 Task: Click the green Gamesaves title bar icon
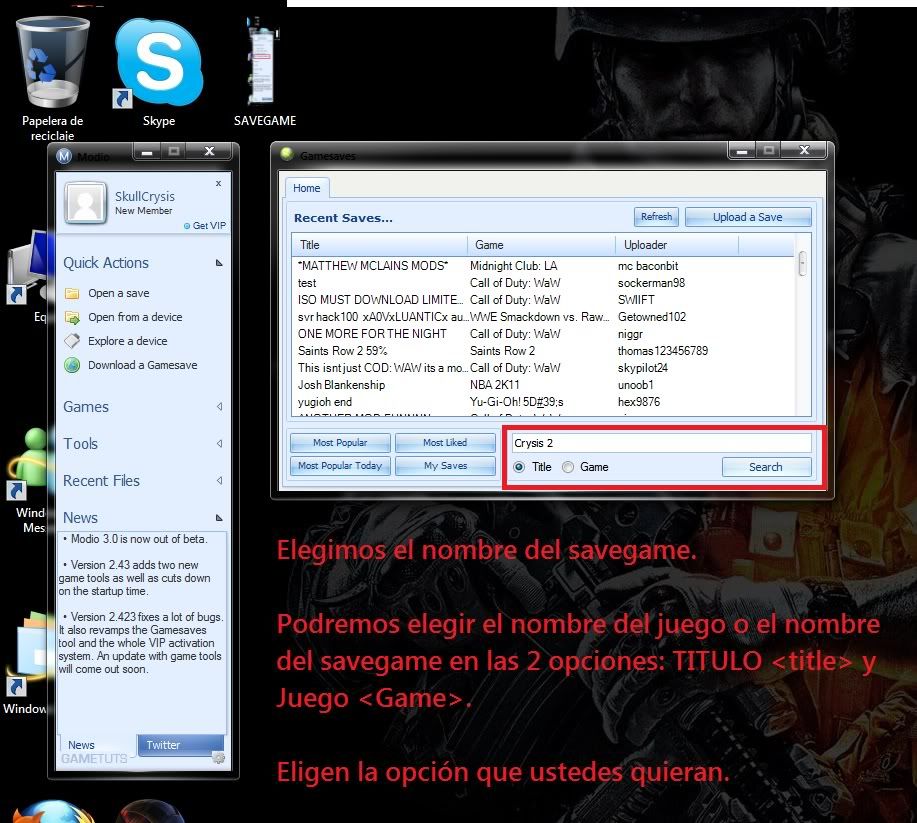[287, 154]
